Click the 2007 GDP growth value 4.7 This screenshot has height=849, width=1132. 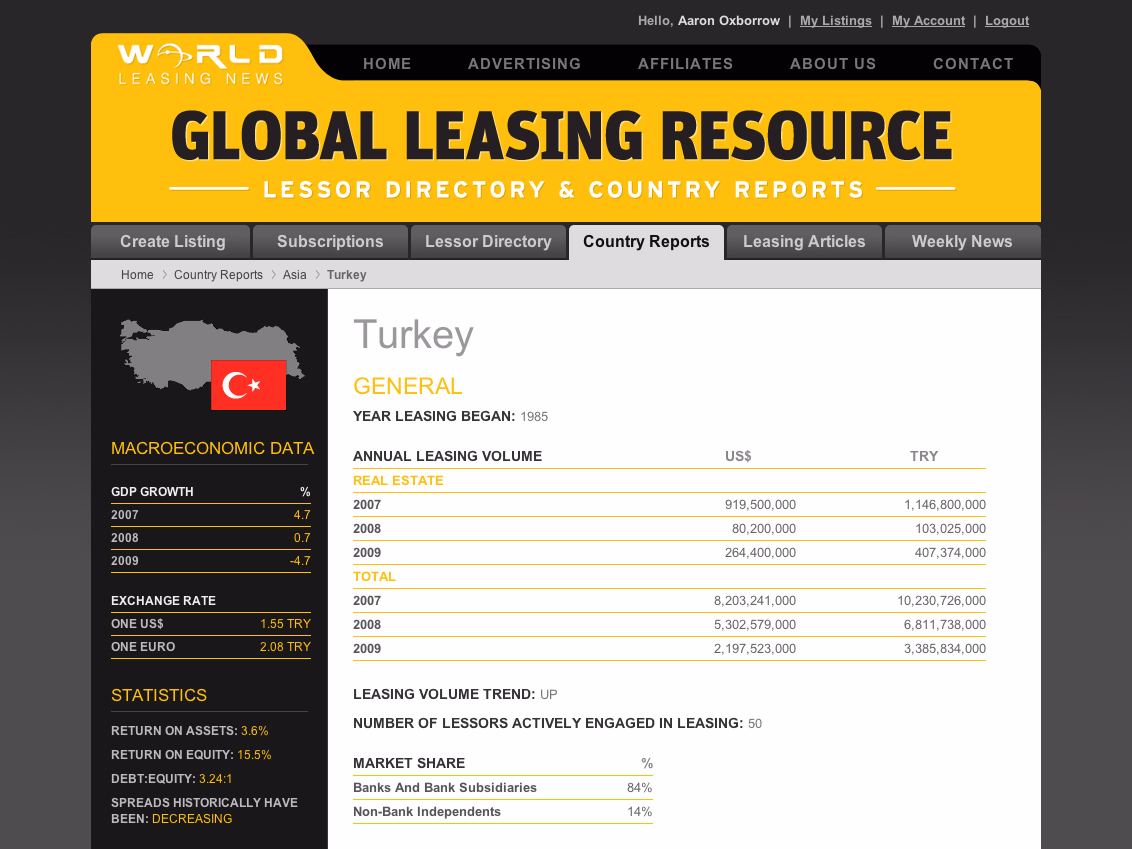pos(302,515)
